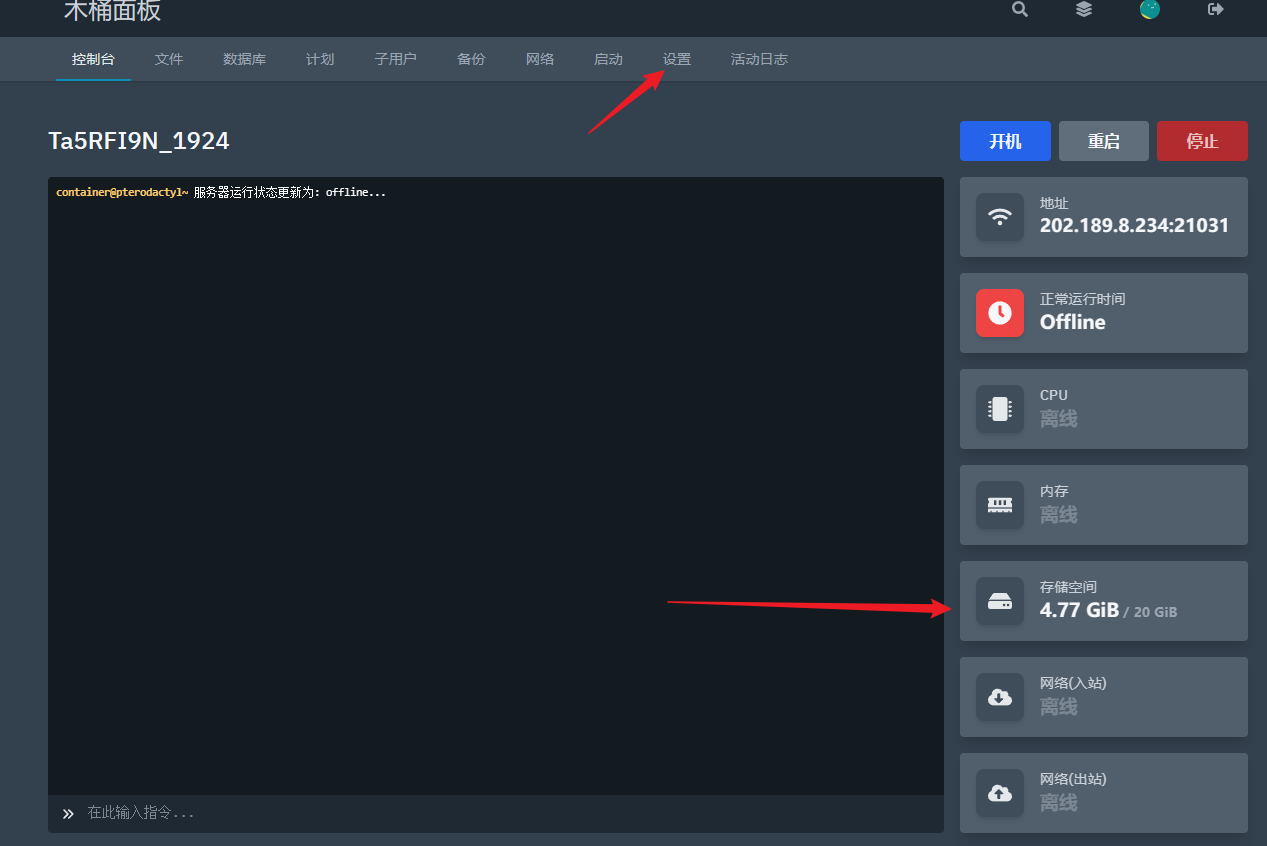Click the disk drive storage icon
This screenshot has height=846, width=1267.
point(1000,601)
